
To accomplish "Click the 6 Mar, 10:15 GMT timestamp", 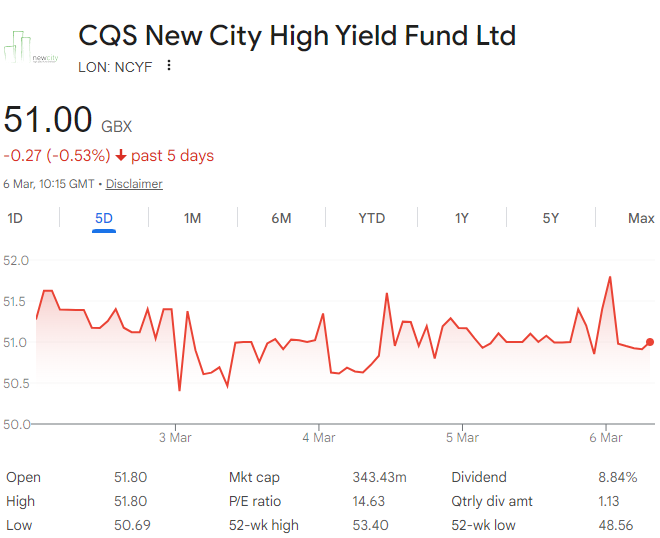I will tap(49, 184).
